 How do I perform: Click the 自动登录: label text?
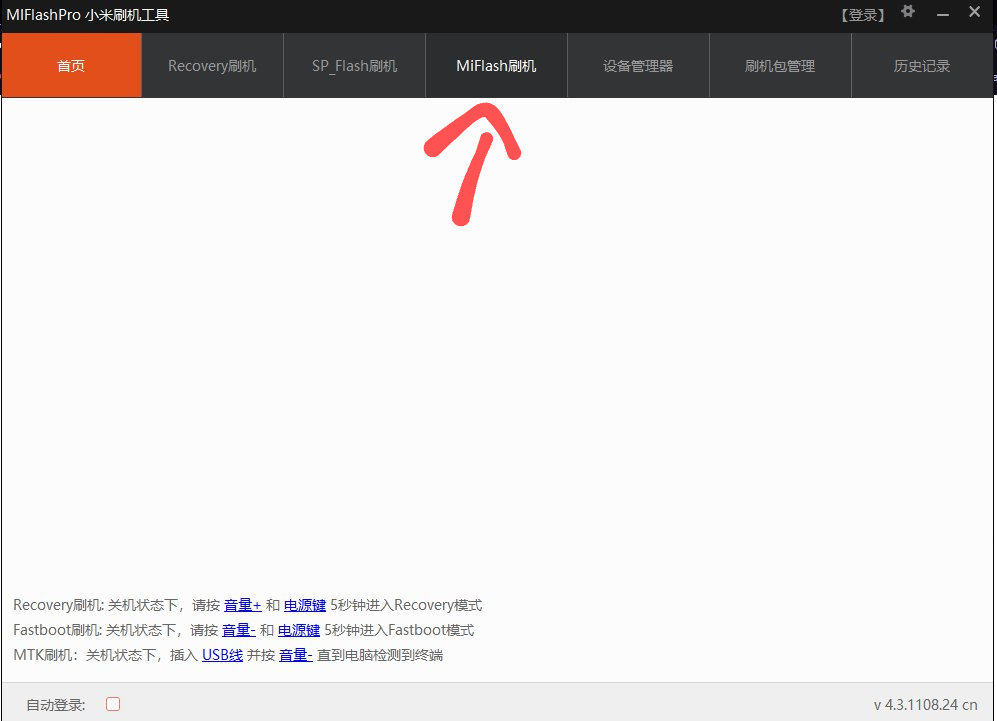click(x=56, y=704)
